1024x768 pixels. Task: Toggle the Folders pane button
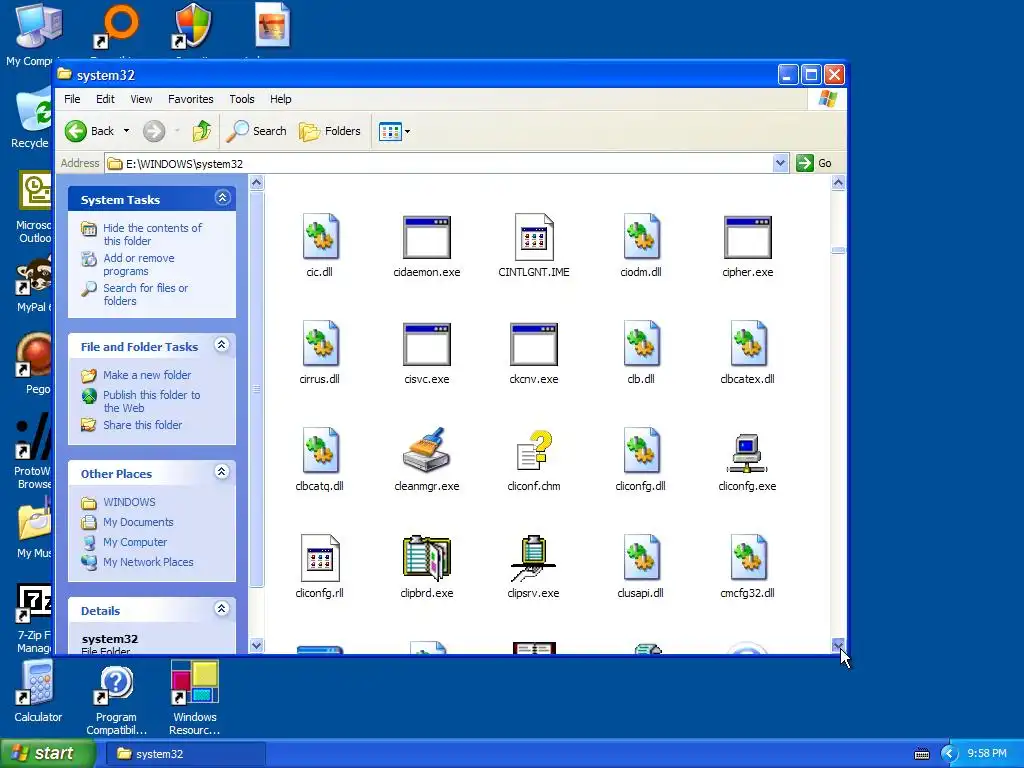pos(330,131)
